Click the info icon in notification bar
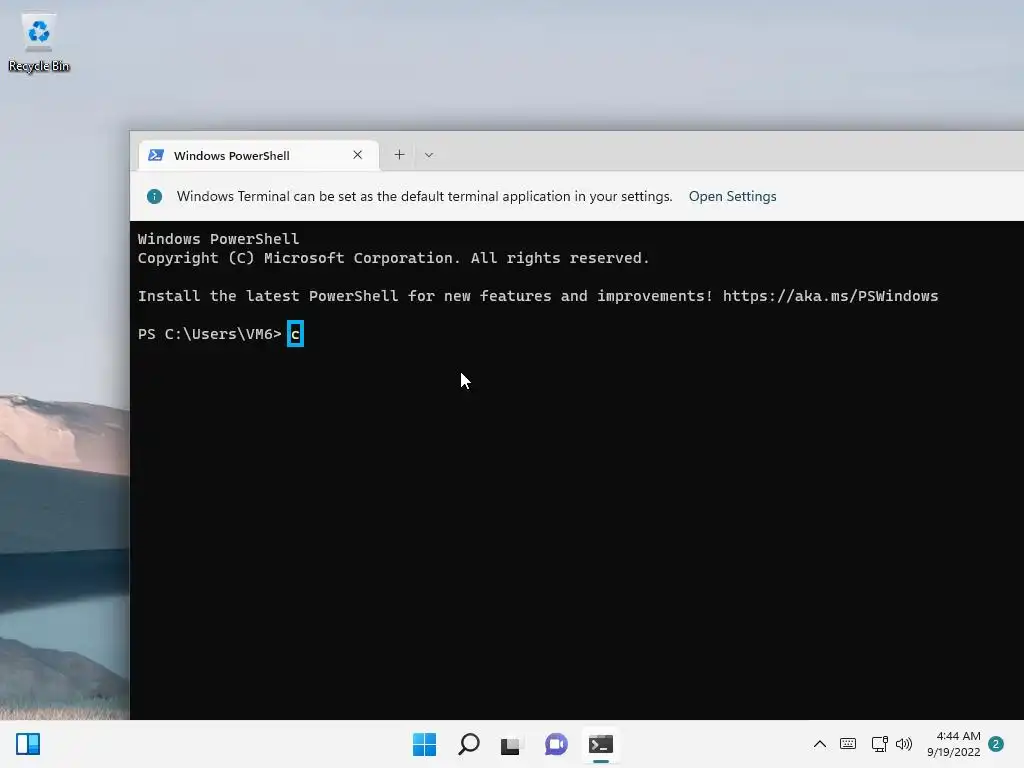This screenshot has height=768, width=1024. 154,197
